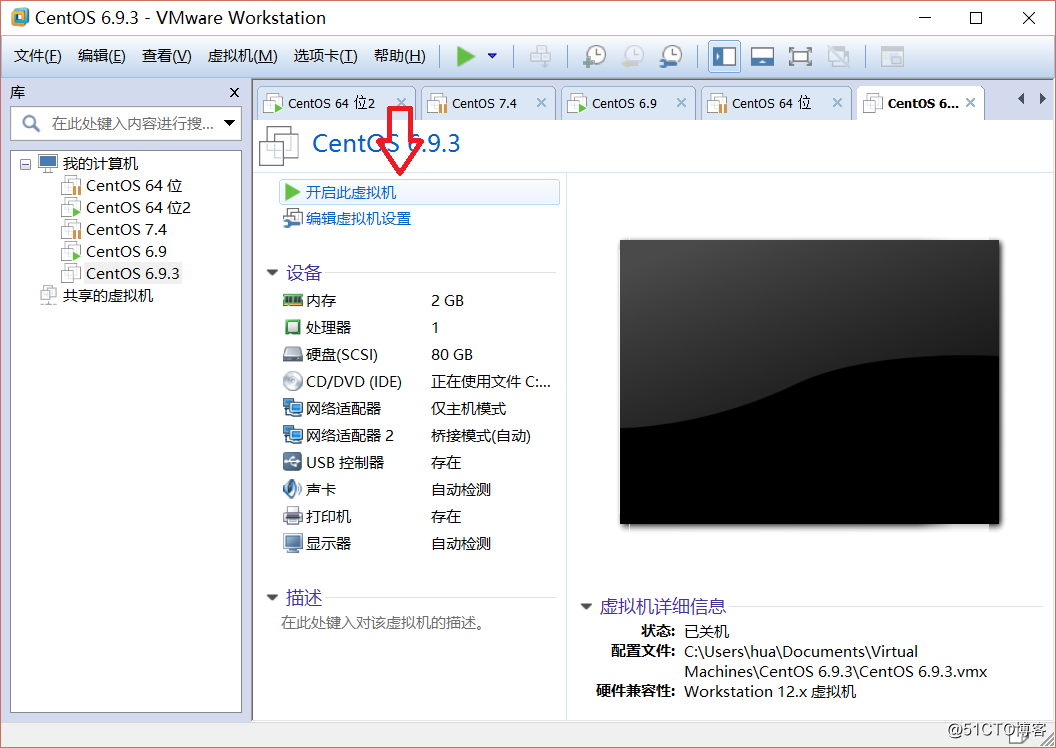1056x748 pixels.
Task: Click the green power-on toolbar button
Action: tap(465, 56)
